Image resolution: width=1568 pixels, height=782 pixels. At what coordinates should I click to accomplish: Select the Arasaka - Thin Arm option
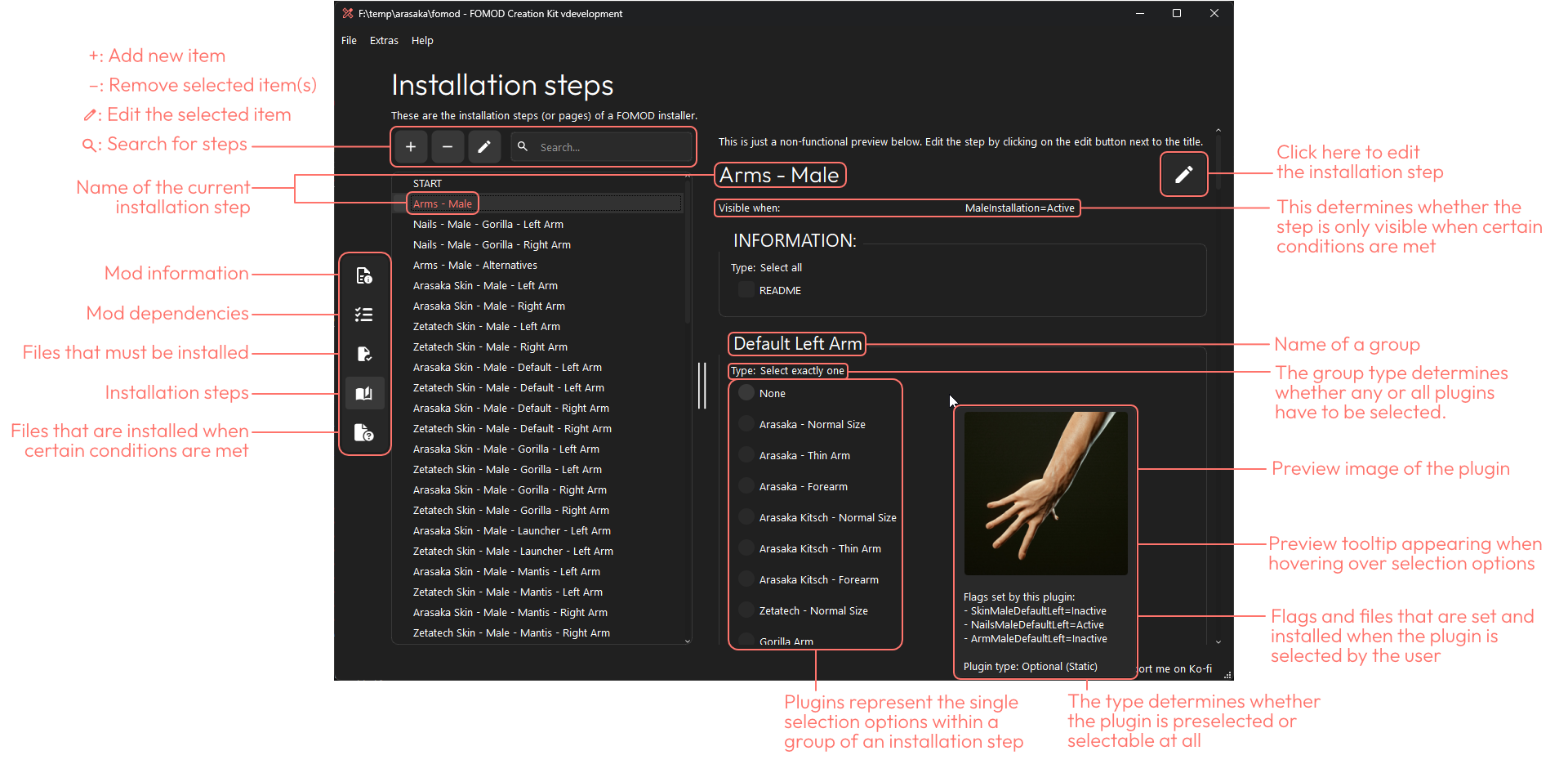click(x=746, y=454)
